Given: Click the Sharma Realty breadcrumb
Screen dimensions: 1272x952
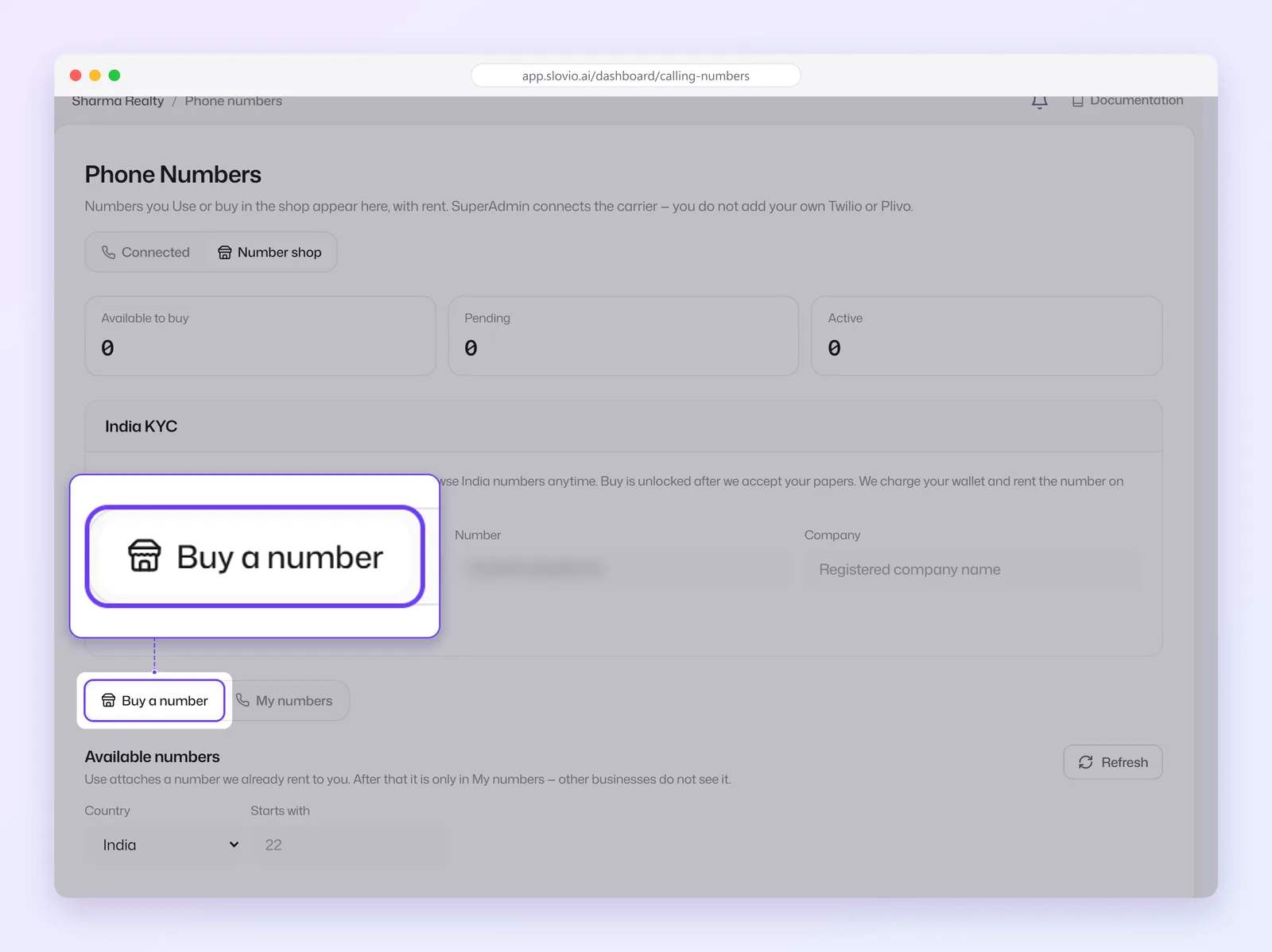Looking at the screenshot, I should pyautogui.click(x=118, y=101).
